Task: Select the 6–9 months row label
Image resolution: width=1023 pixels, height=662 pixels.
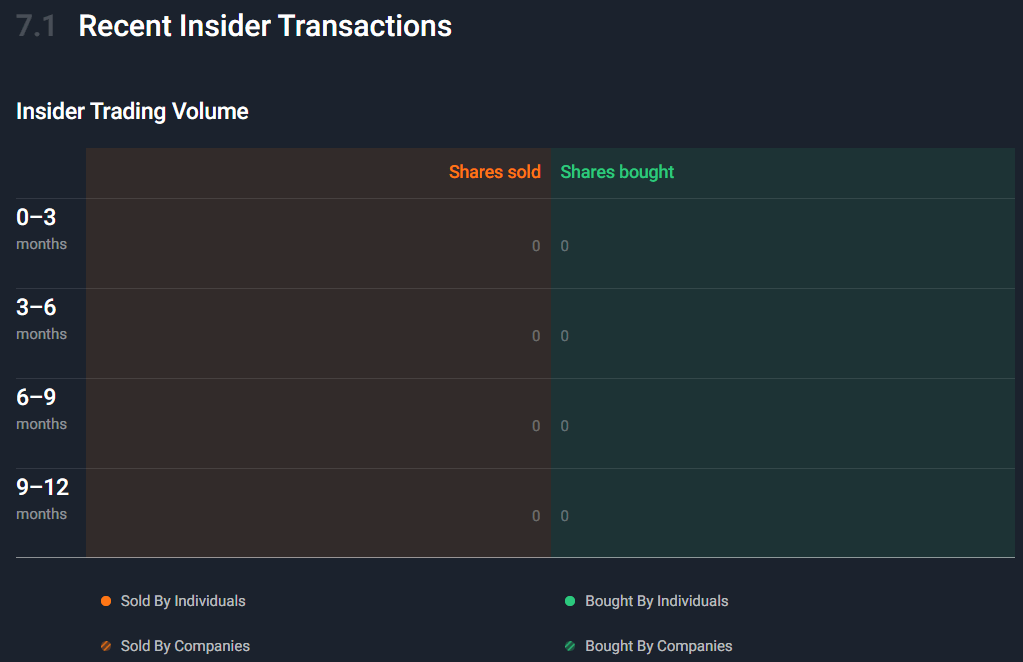Action: [42, 409]
